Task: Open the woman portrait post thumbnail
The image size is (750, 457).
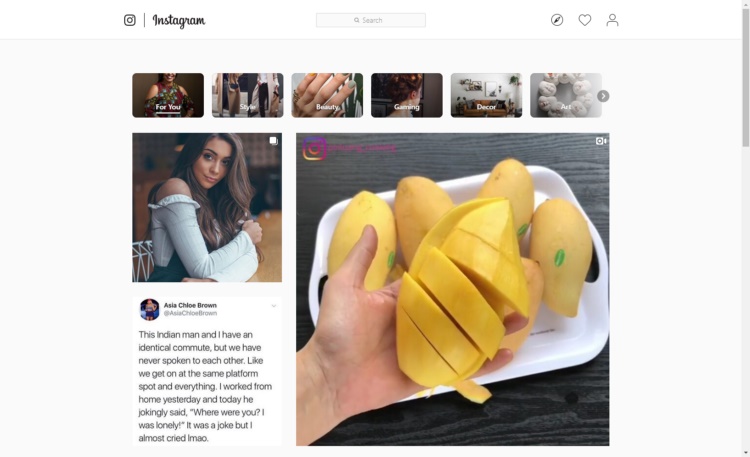Action: [x=207, y=208]
